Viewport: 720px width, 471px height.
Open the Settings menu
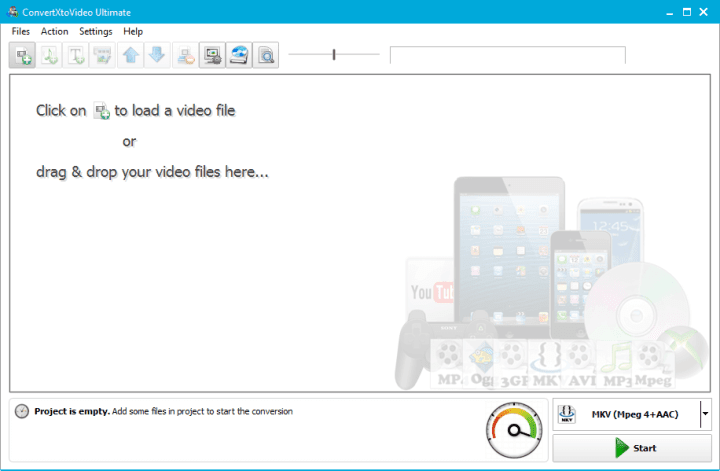tap(96, 31)
